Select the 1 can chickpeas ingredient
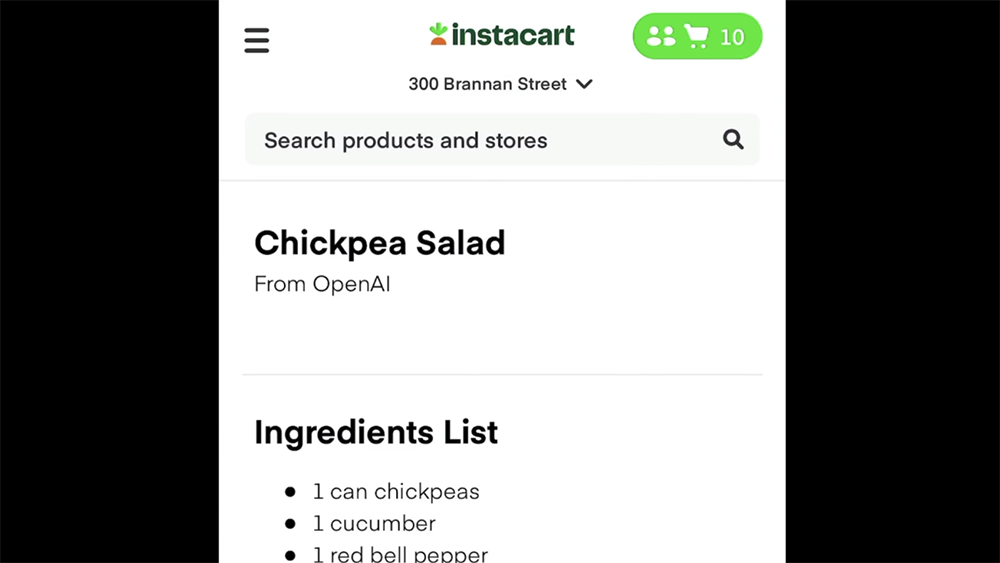 point(395,492)
